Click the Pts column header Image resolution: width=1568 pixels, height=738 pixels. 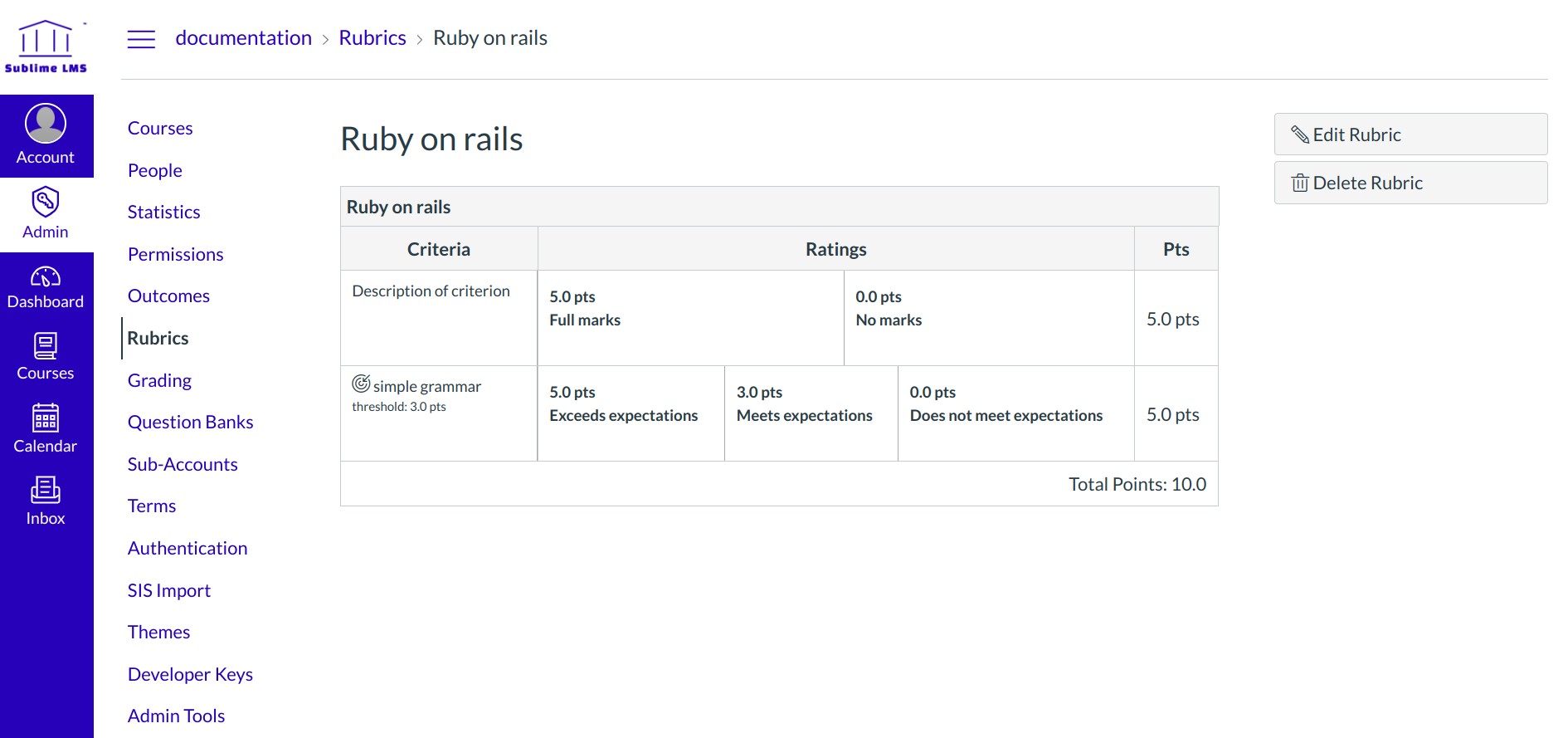(1176, 249)
